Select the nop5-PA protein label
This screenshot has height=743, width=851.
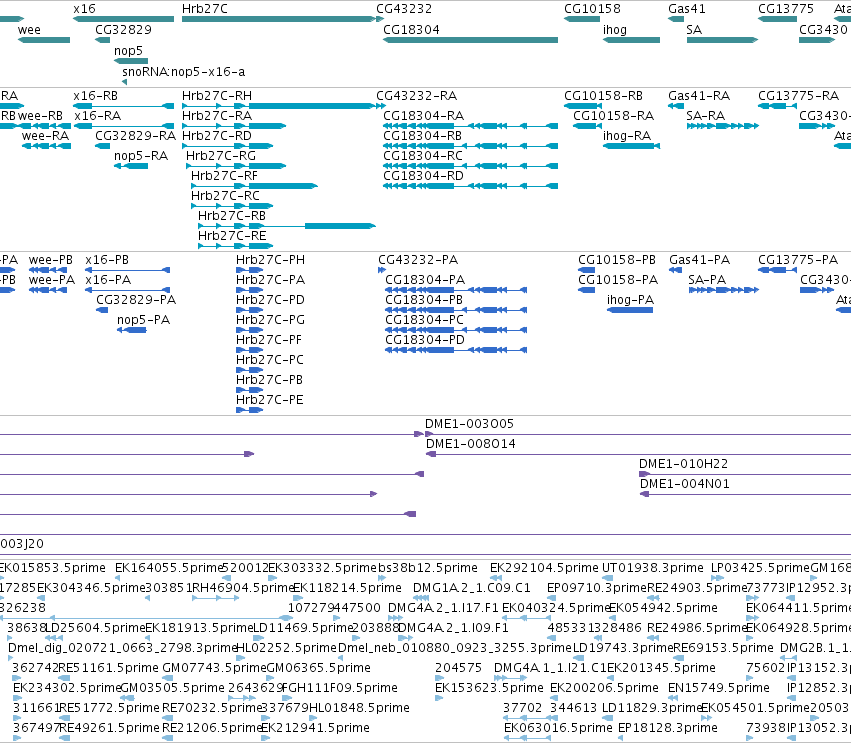click(x=143, y=320)
